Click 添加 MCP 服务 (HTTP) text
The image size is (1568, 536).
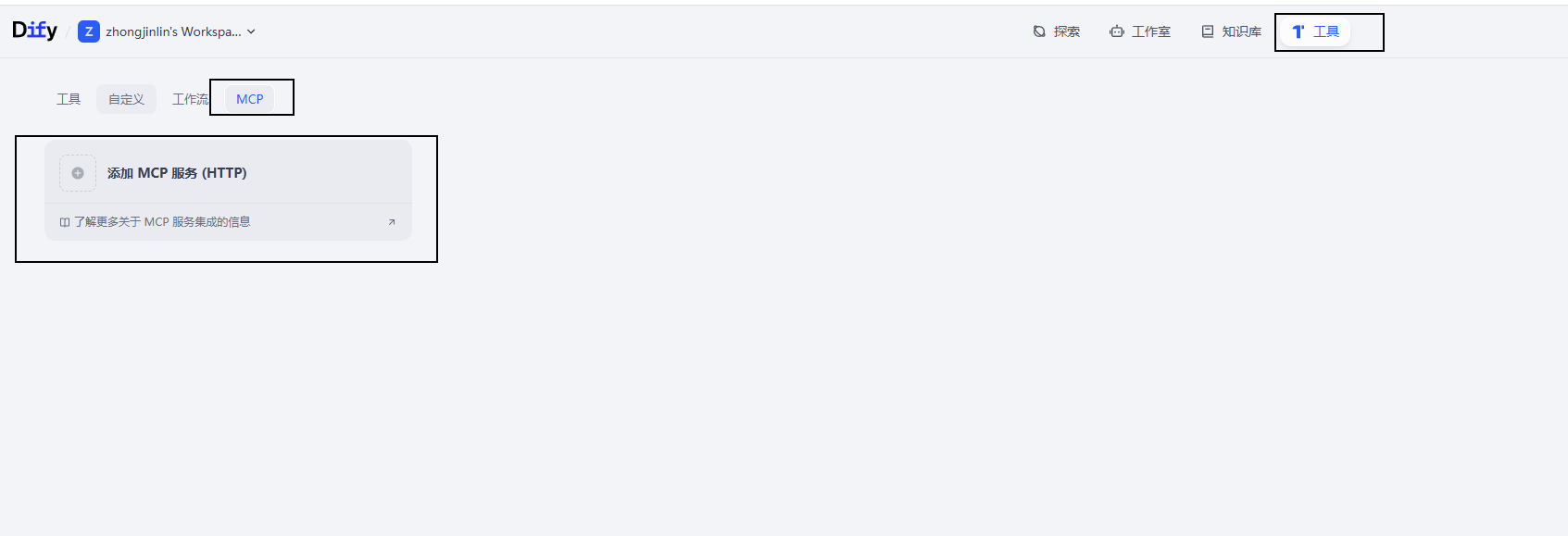pyautogui.click(x=177, y=173)
